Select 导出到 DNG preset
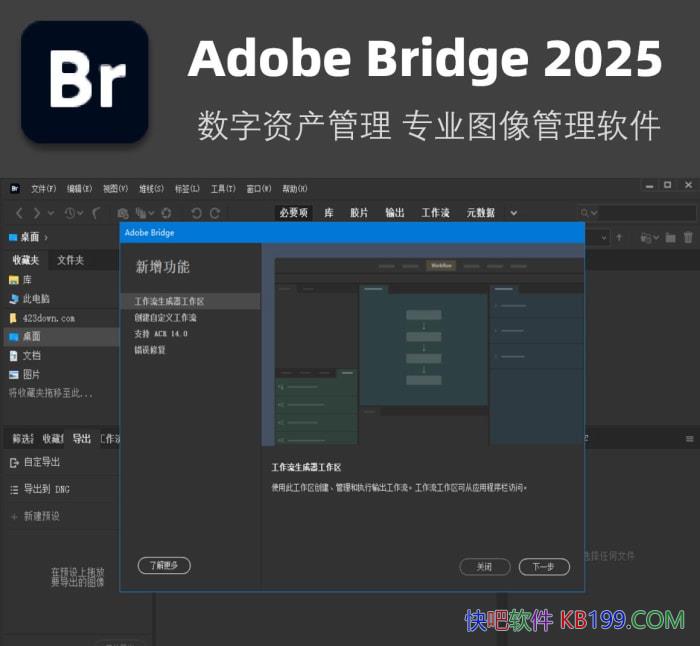Image resolution: width=700 pixels, height=646 pixels. (44, 490)
